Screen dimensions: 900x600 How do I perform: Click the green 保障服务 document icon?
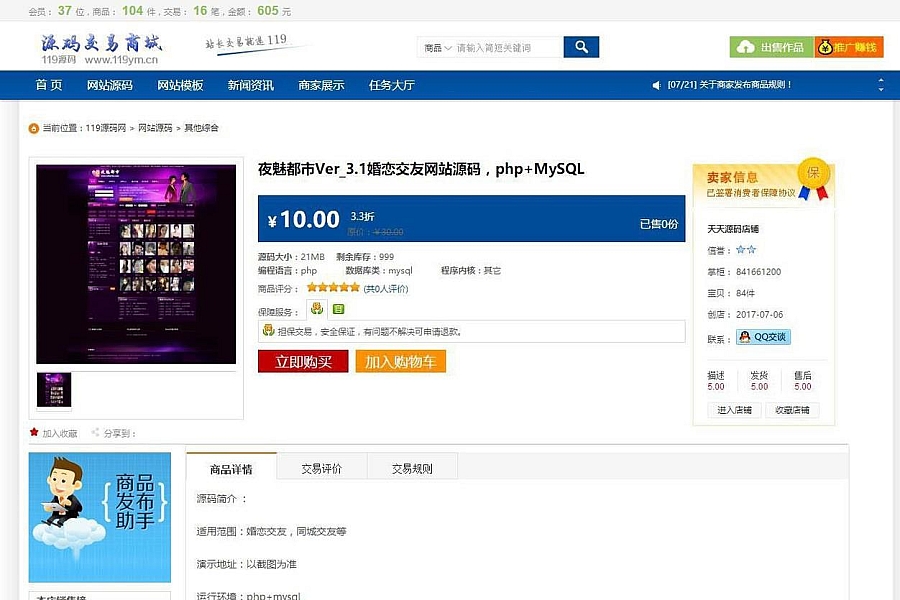(339, 309)
